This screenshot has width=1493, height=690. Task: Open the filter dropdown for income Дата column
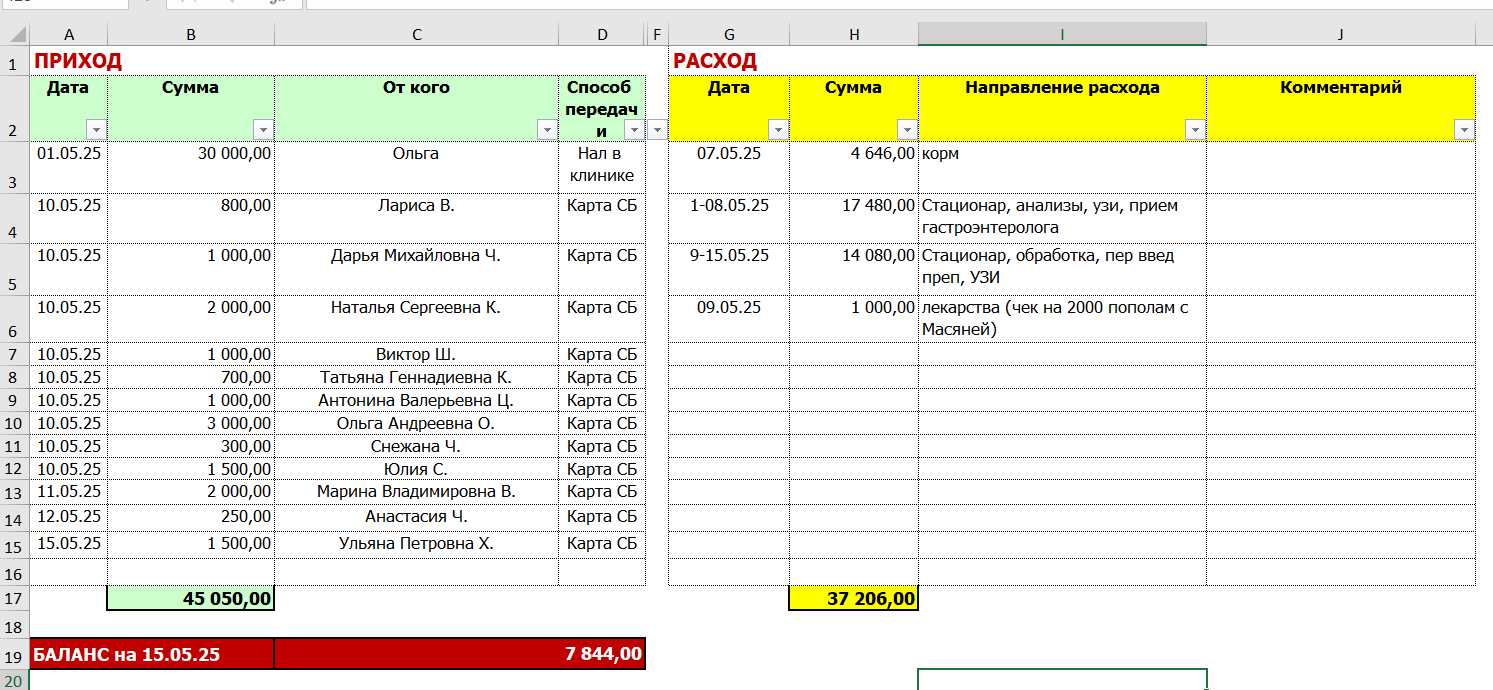[96, 129]
